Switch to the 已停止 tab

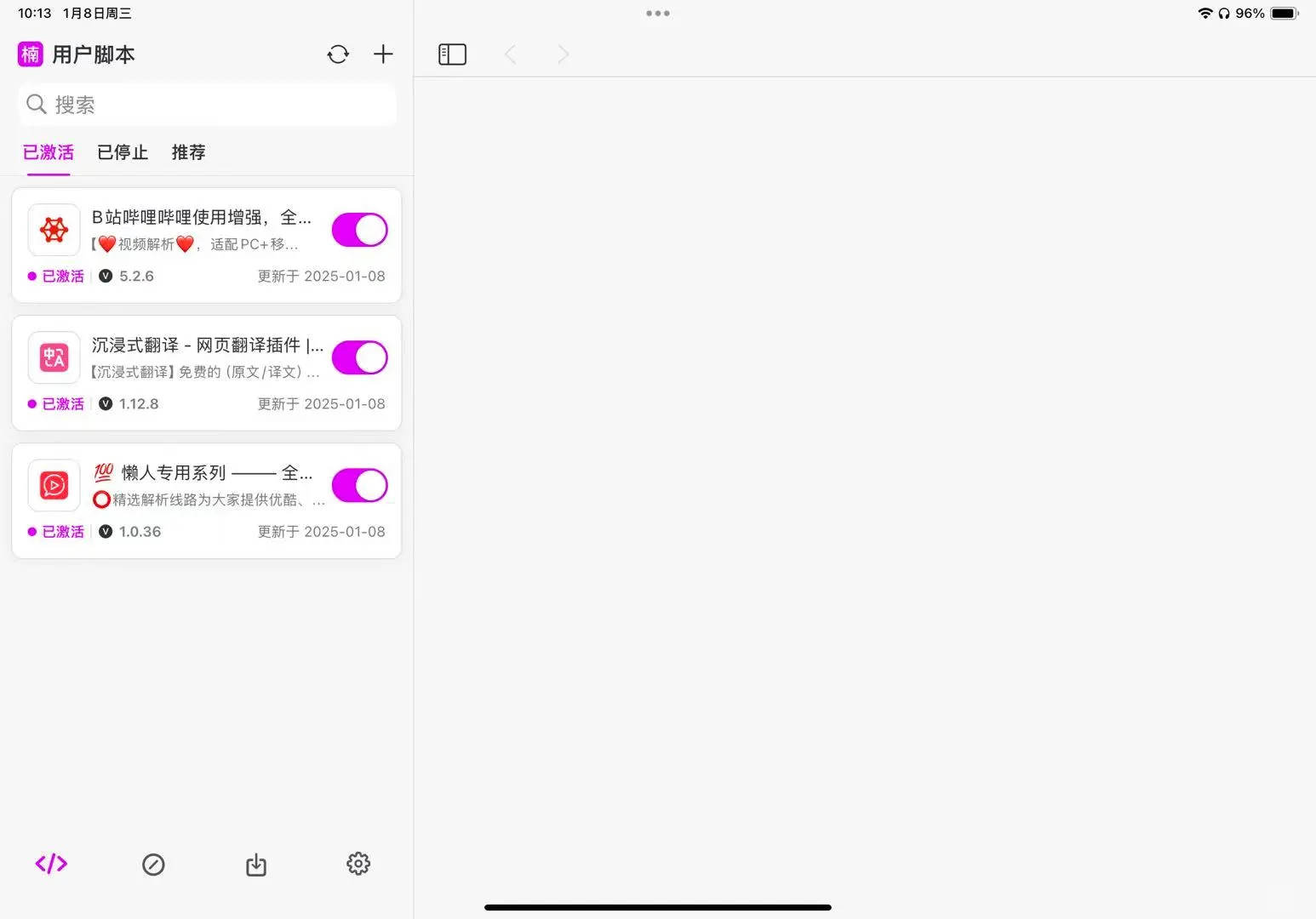point(122,152)
